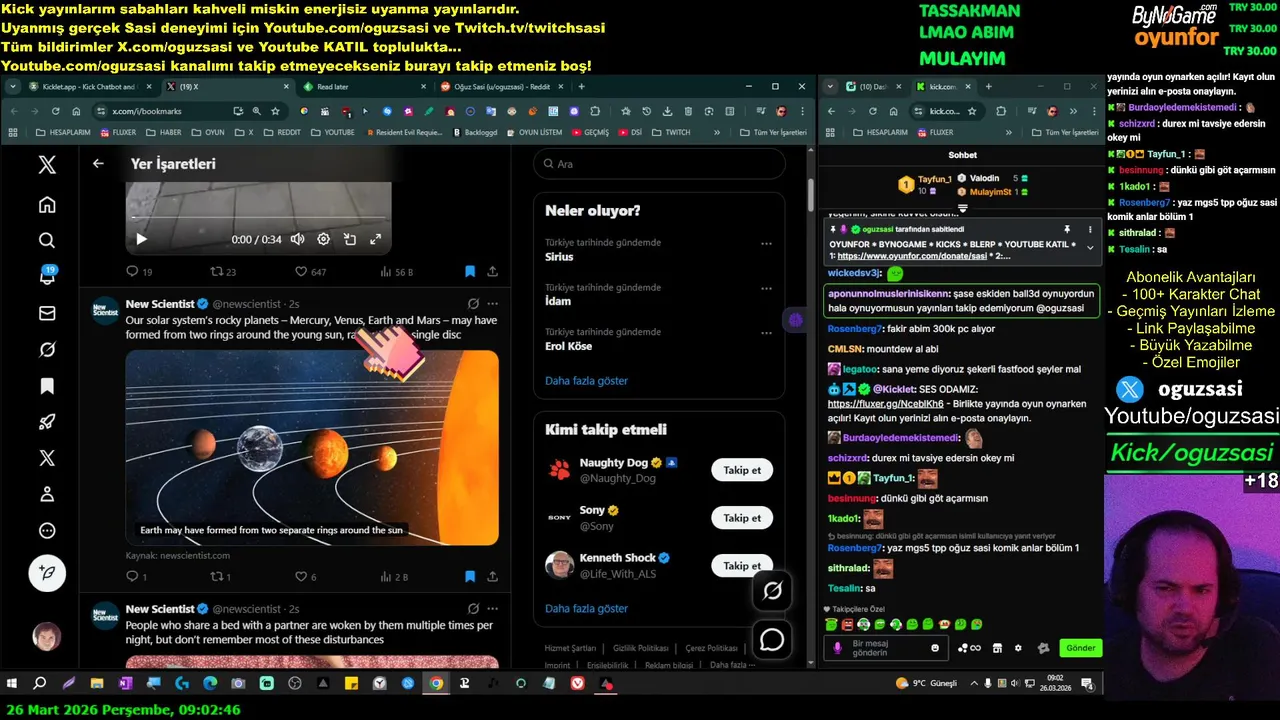Open the YOUTUBE bookmarks folder
1280x720 pixels.
click(x=332, y=132)
